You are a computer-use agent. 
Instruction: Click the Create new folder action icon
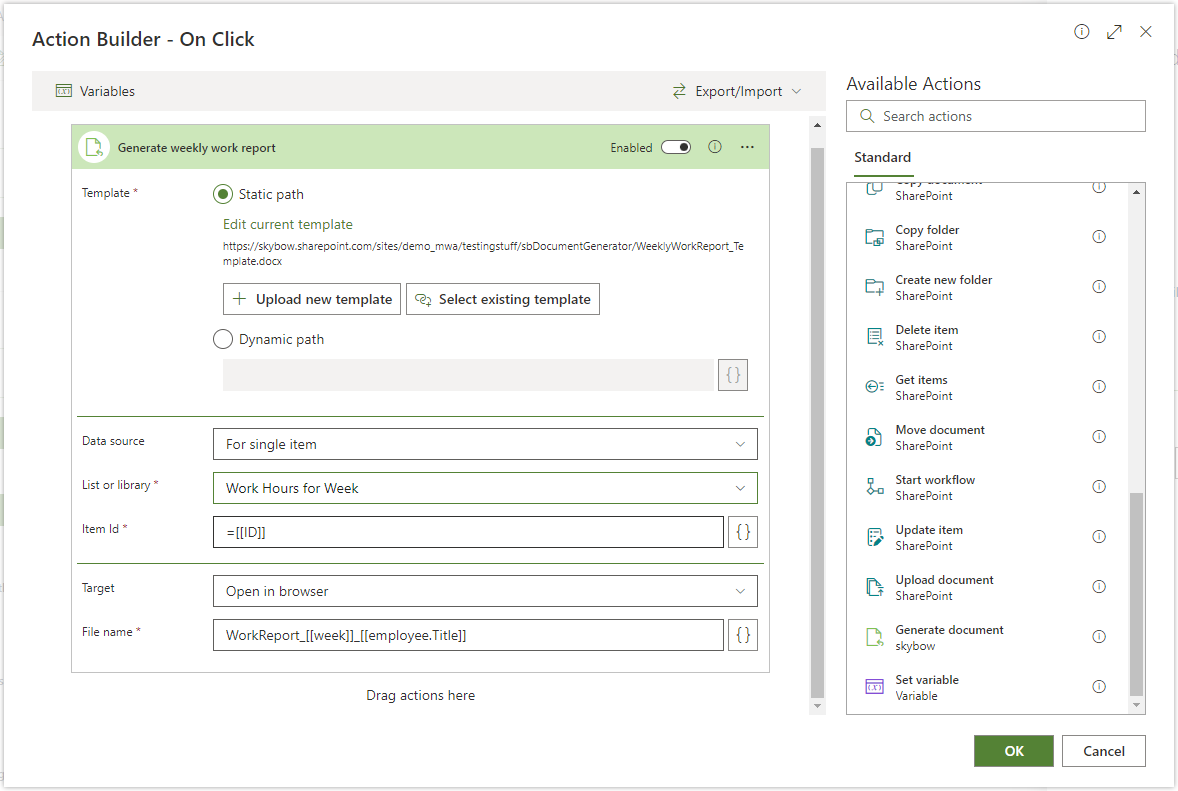pyautogui.click(x=874, y=287)
